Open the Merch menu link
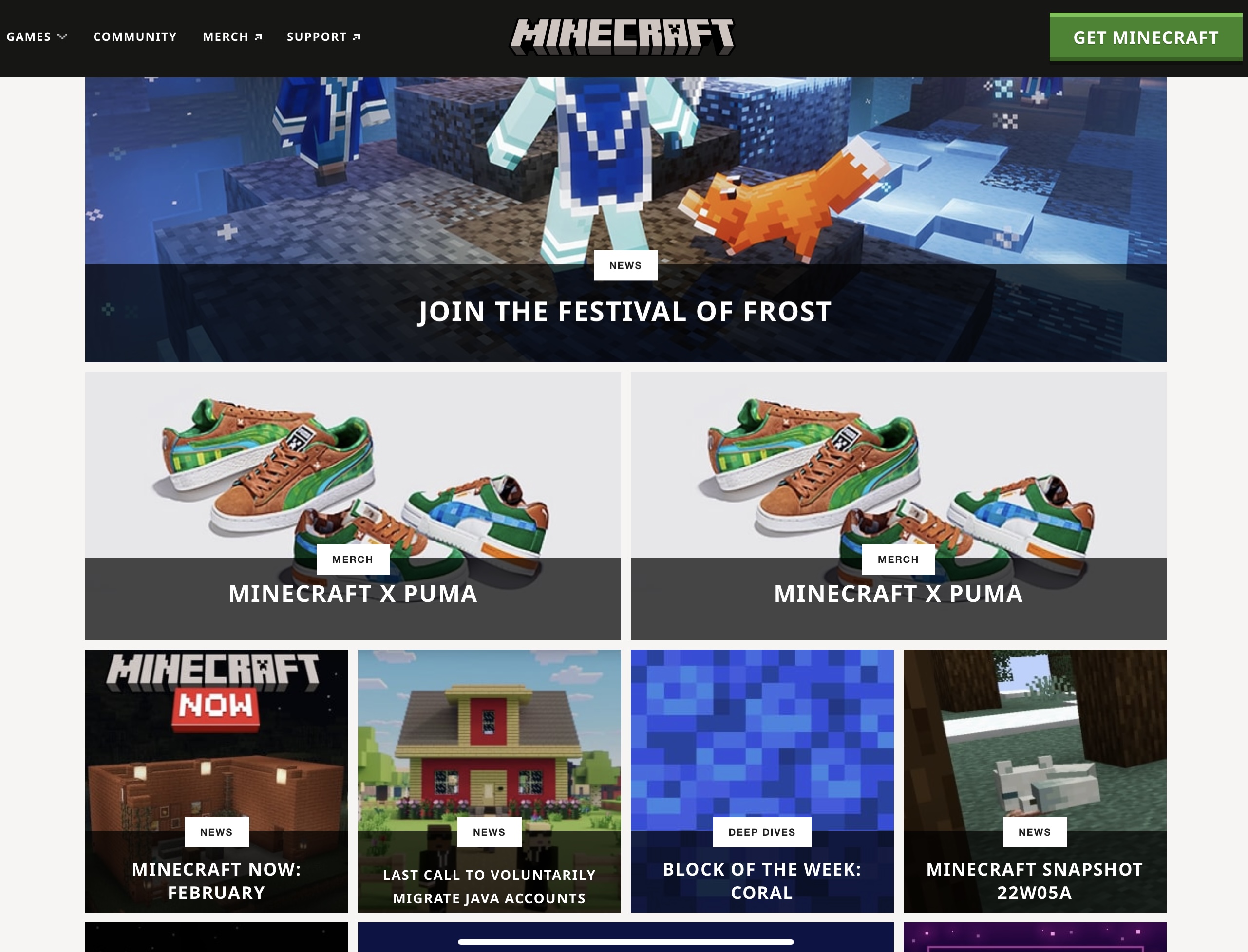 [x=226, y=37]
